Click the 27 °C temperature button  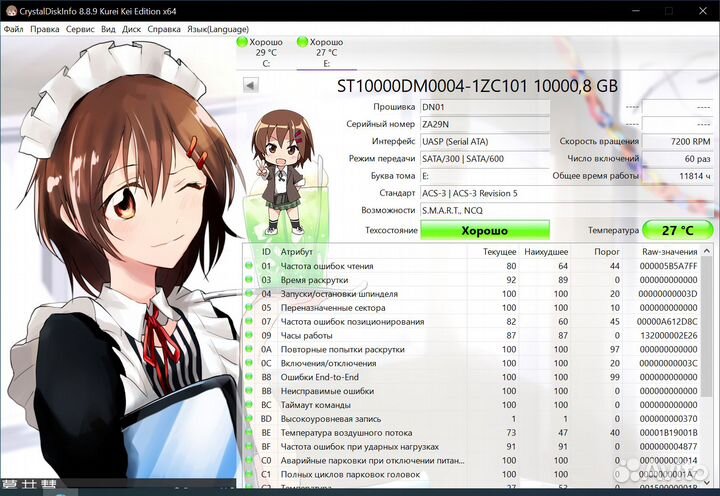[677, 230]
